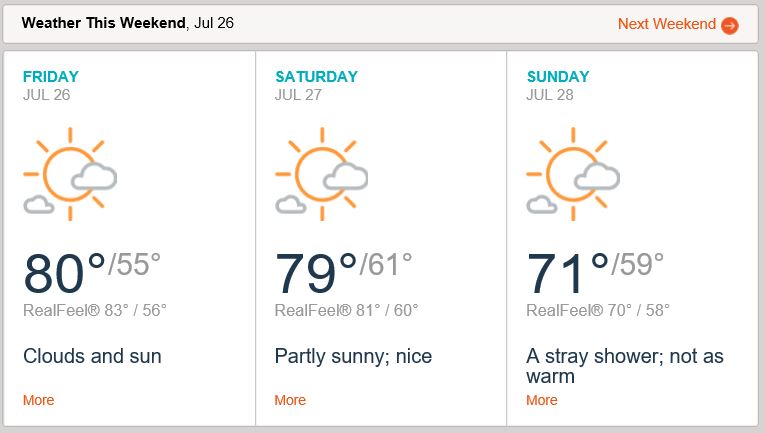Click Sunday's 71° high temperature

coord(567,274)
